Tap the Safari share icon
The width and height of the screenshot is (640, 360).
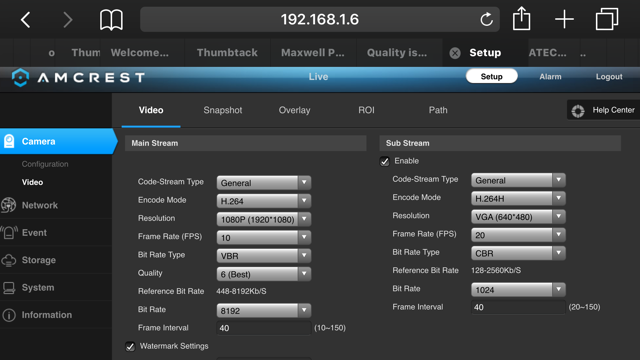point(521,19)
